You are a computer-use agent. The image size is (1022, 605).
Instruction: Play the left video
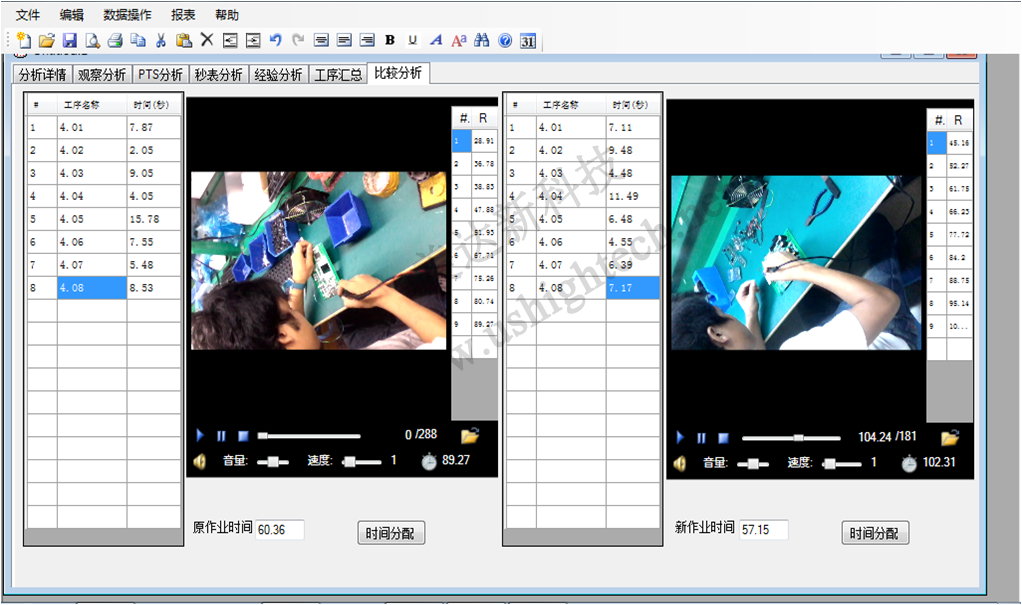(200, 436)
